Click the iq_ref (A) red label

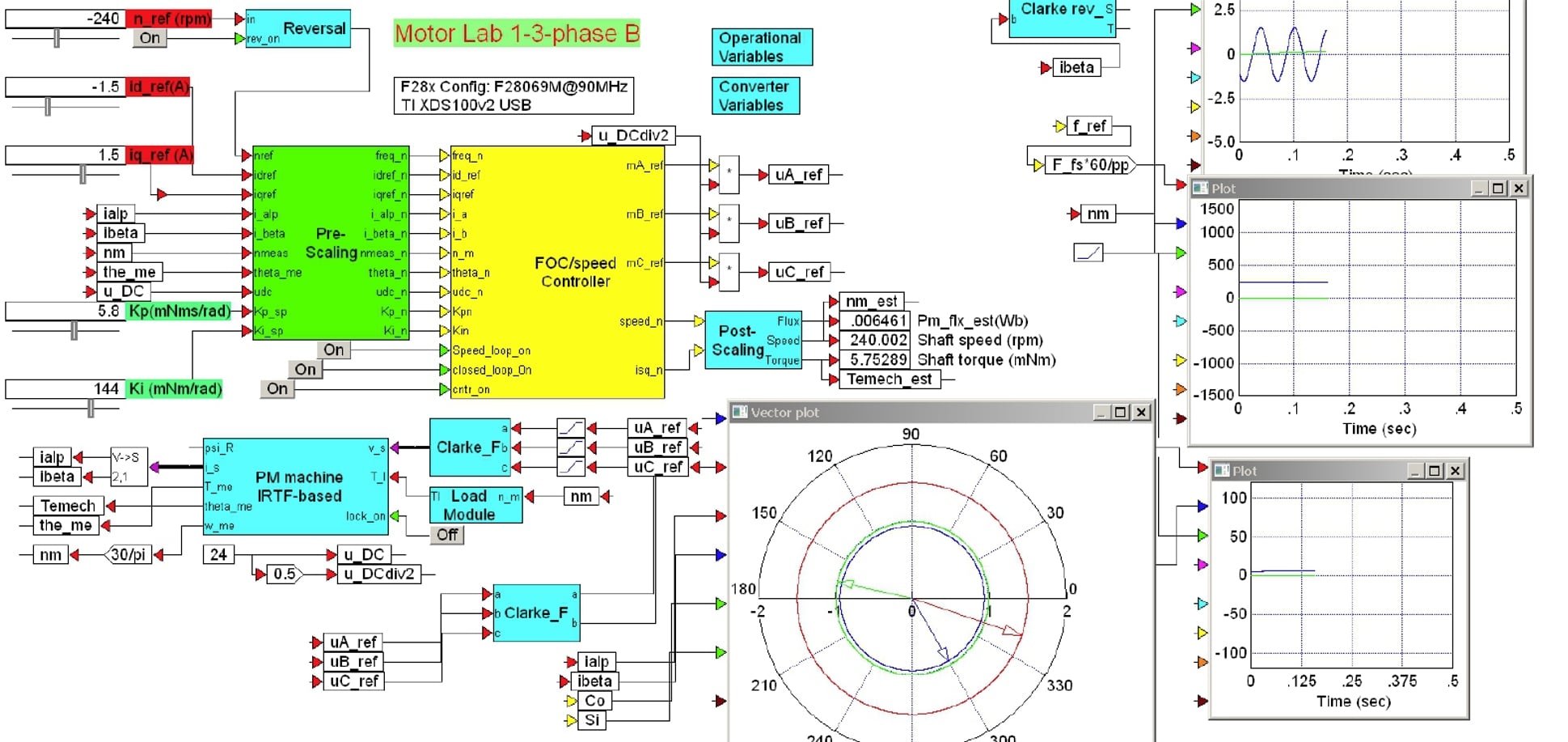[161, 155]
